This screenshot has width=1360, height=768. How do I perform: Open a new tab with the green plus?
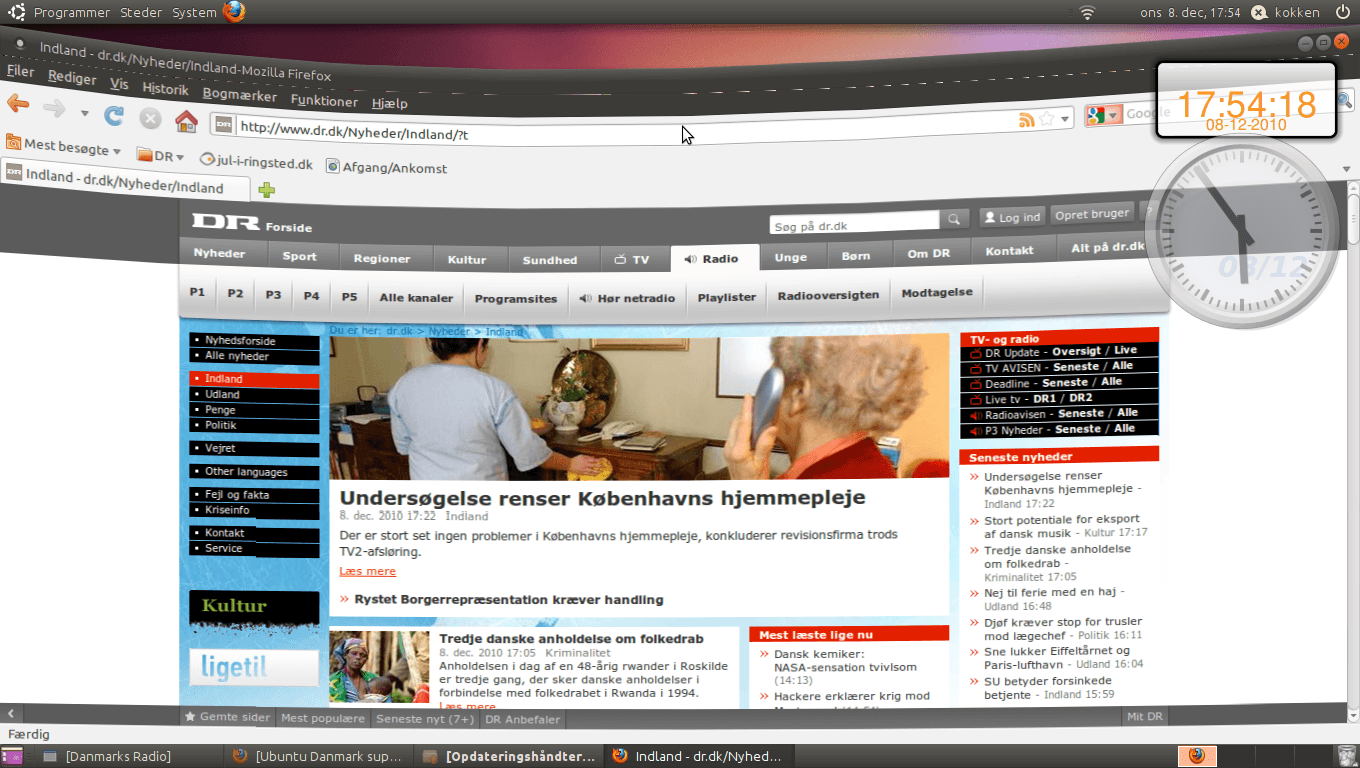coord(266,190)
